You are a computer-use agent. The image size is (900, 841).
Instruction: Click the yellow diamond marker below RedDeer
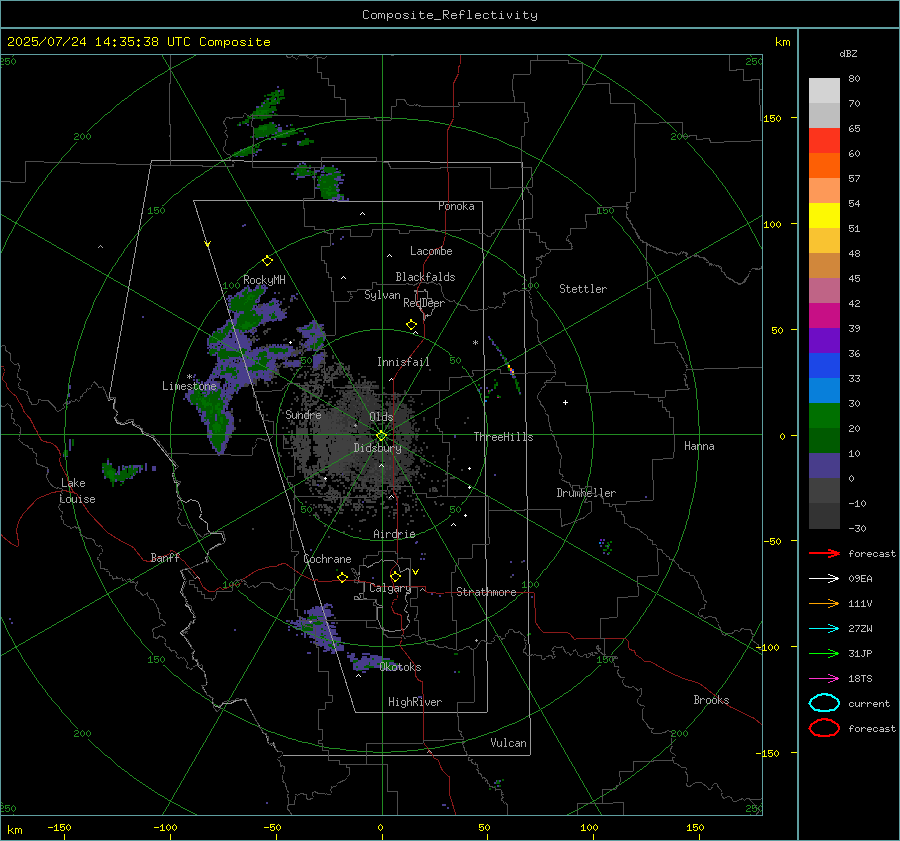(411, 325)
